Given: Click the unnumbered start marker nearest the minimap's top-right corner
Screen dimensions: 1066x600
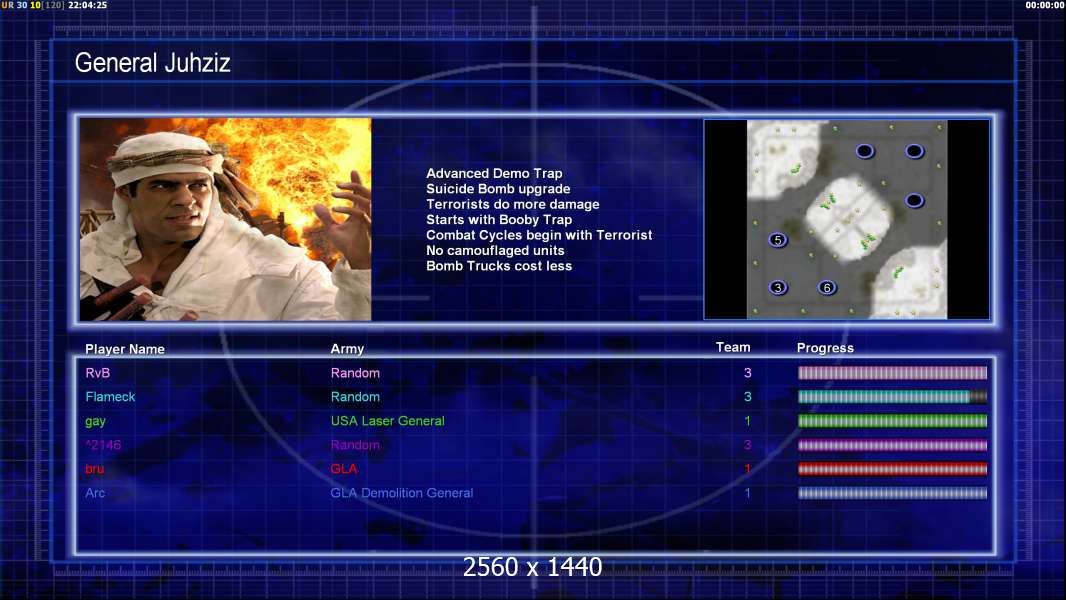Looking at the screenshot, I should tap(914, 151).
